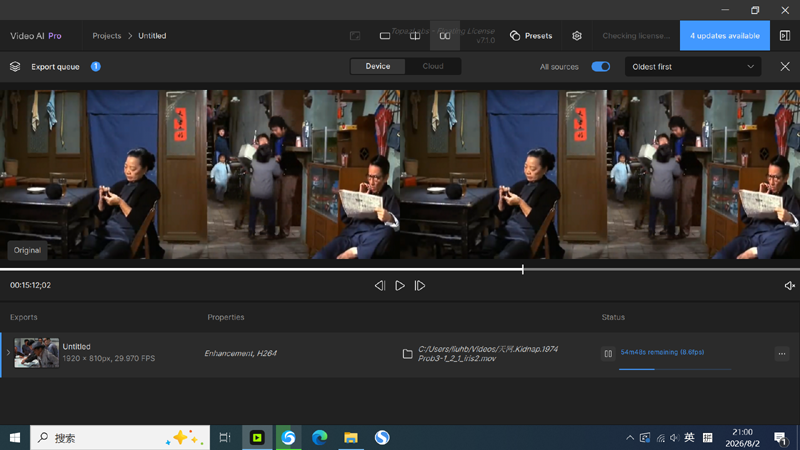Select side-by-side view layout icon
Screen dimensions: 800x450
tap(445, 36)
